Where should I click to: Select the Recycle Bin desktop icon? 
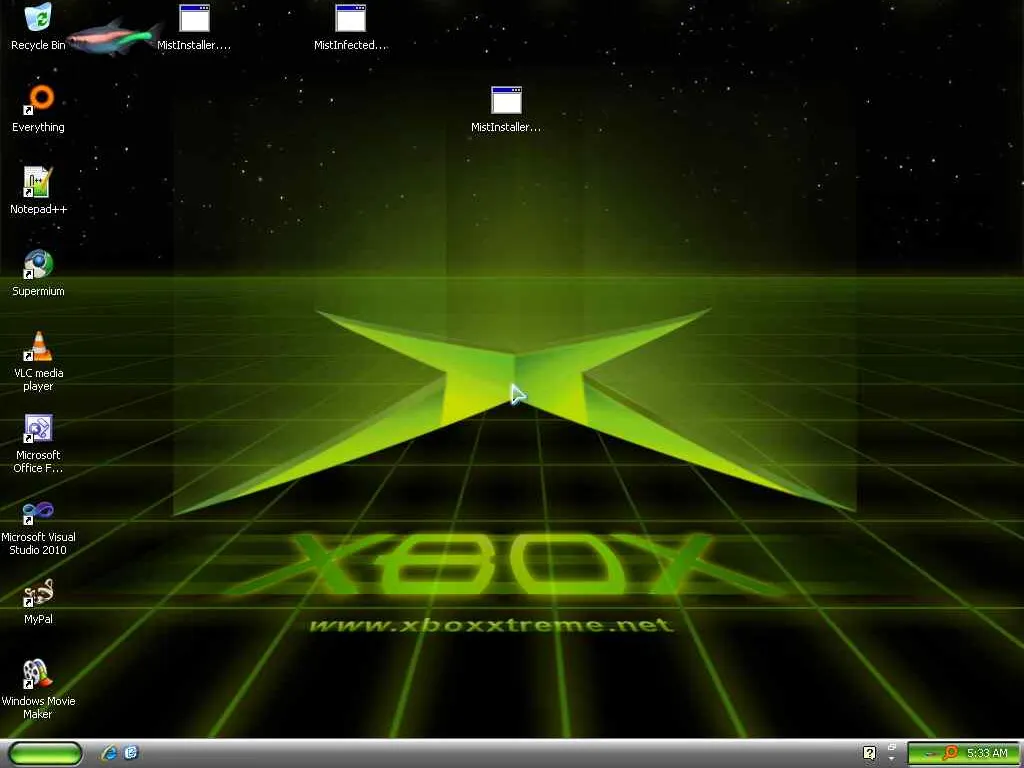38,27
